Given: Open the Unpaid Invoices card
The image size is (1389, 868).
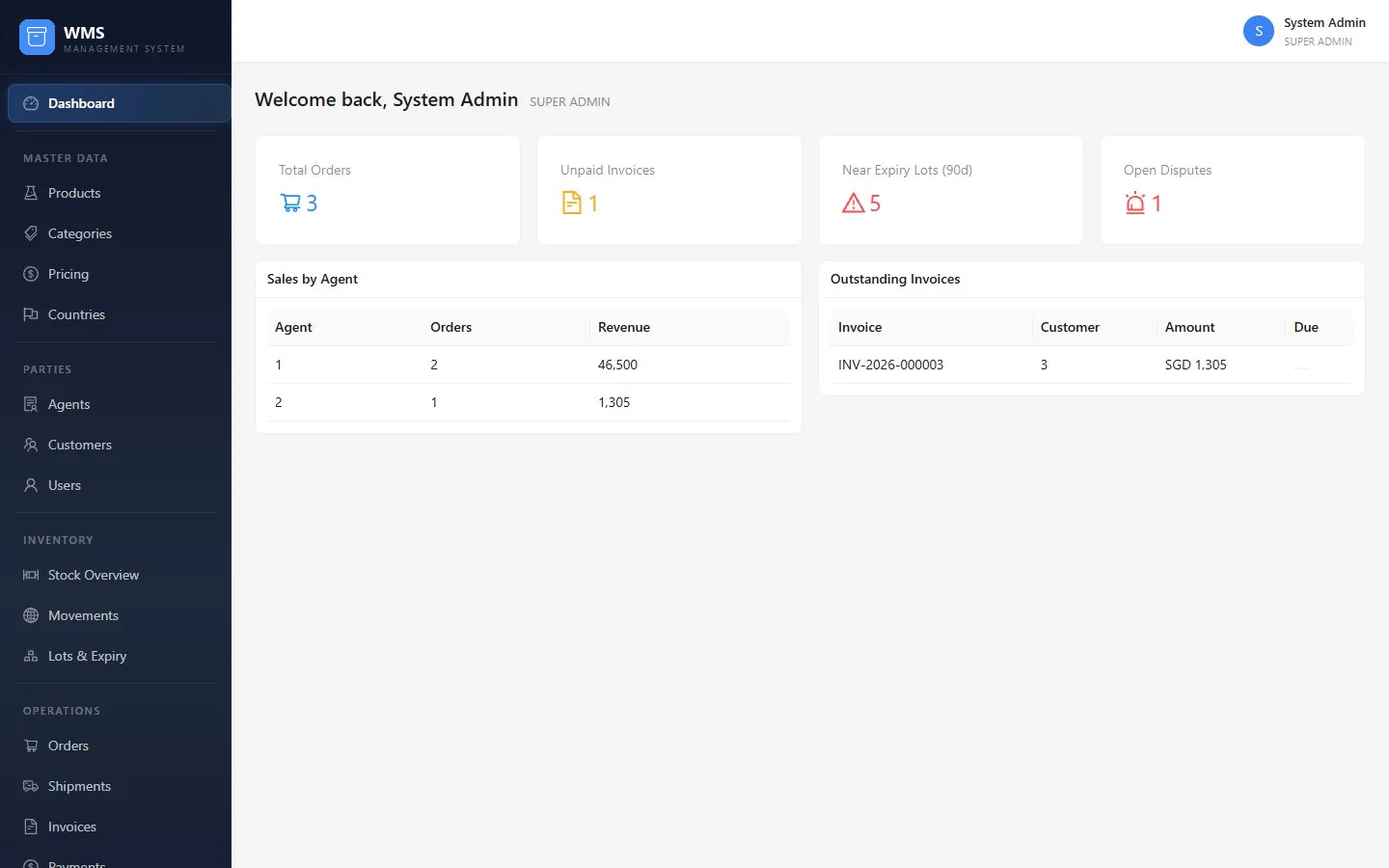Looking at the screenshot, I should 669,190.
